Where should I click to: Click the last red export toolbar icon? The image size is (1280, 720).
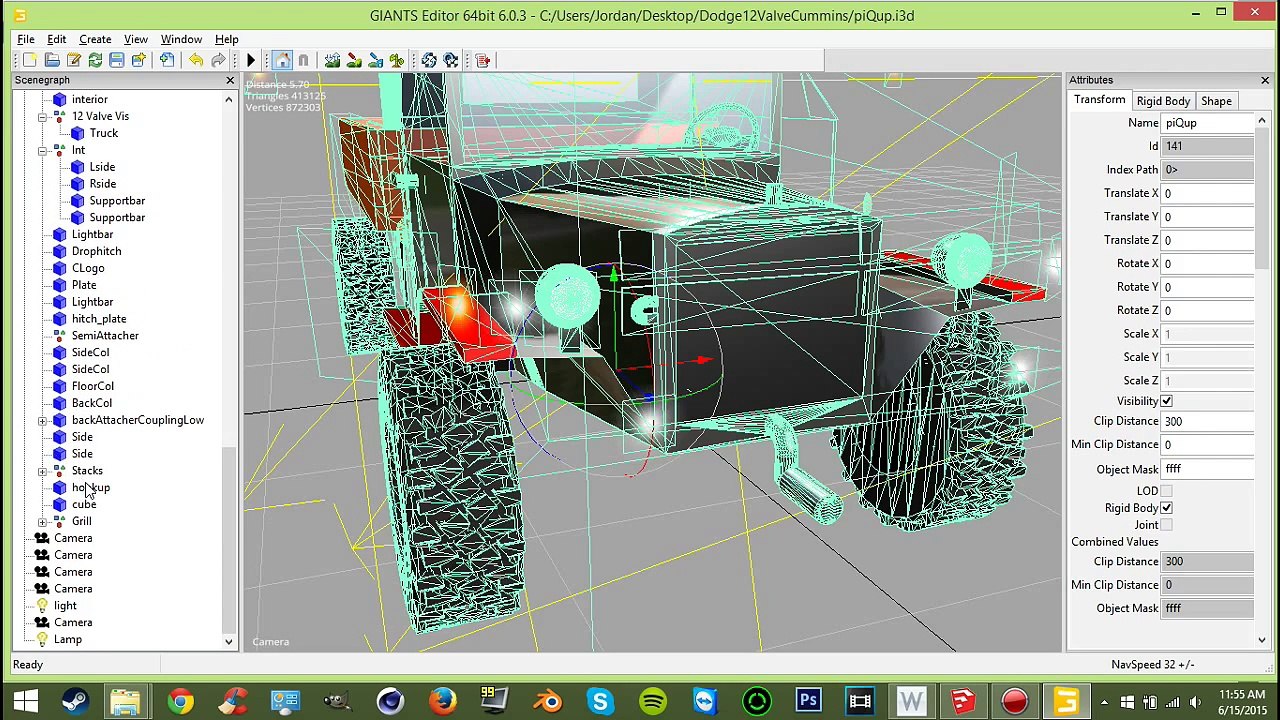coord(483,61)
